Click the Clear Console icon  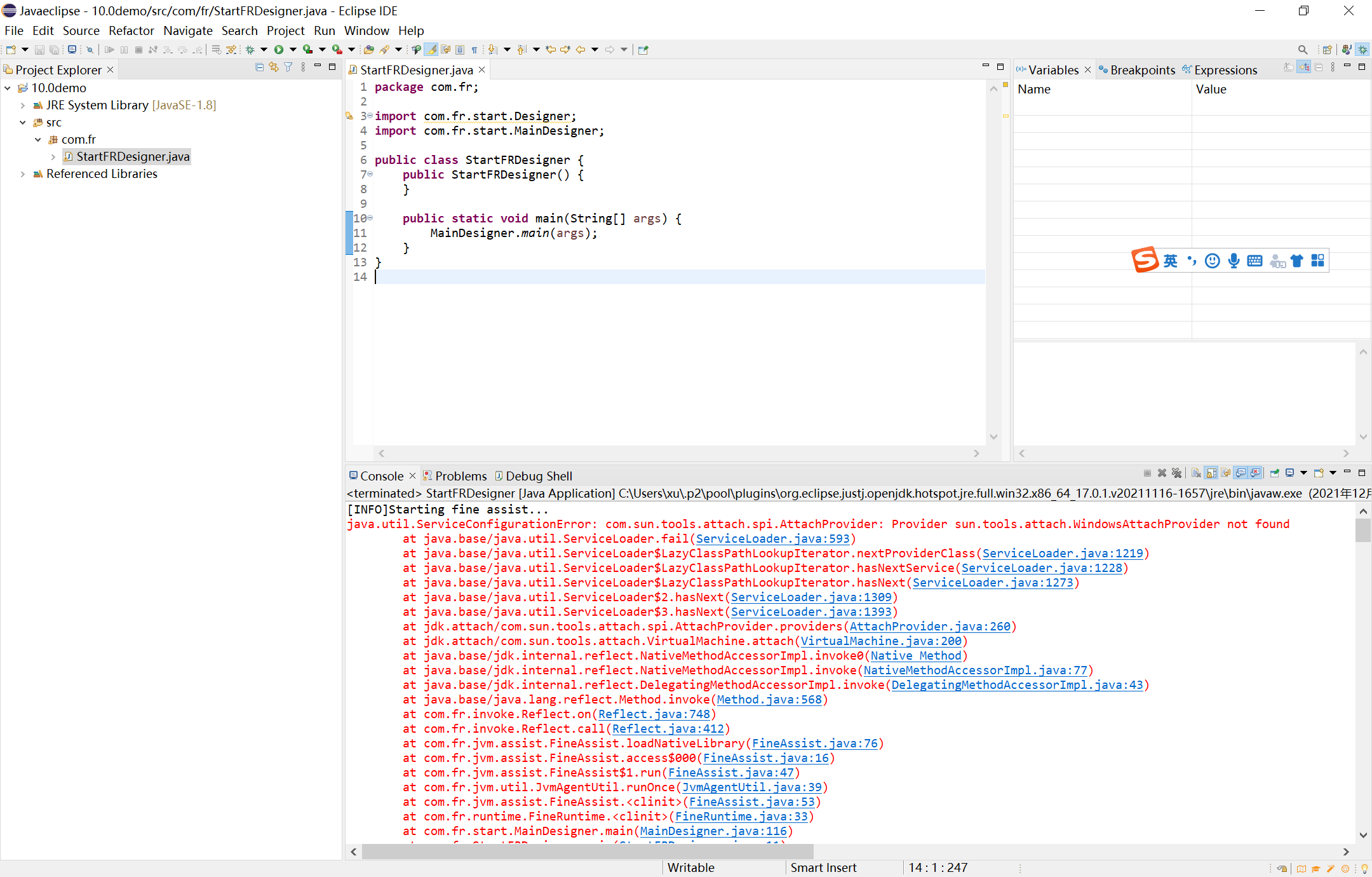[1196, 473]
